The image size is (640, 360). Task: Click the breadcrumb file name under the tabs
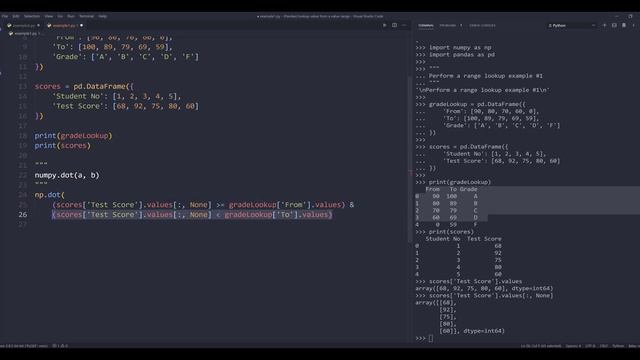tap(25, 33)
